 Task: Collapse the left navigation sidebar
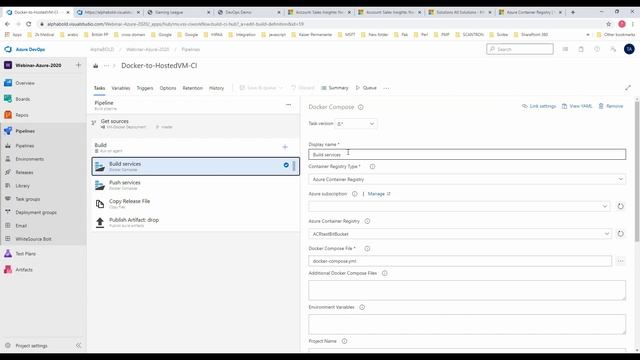pyautogui.click(x=78, y=346)
